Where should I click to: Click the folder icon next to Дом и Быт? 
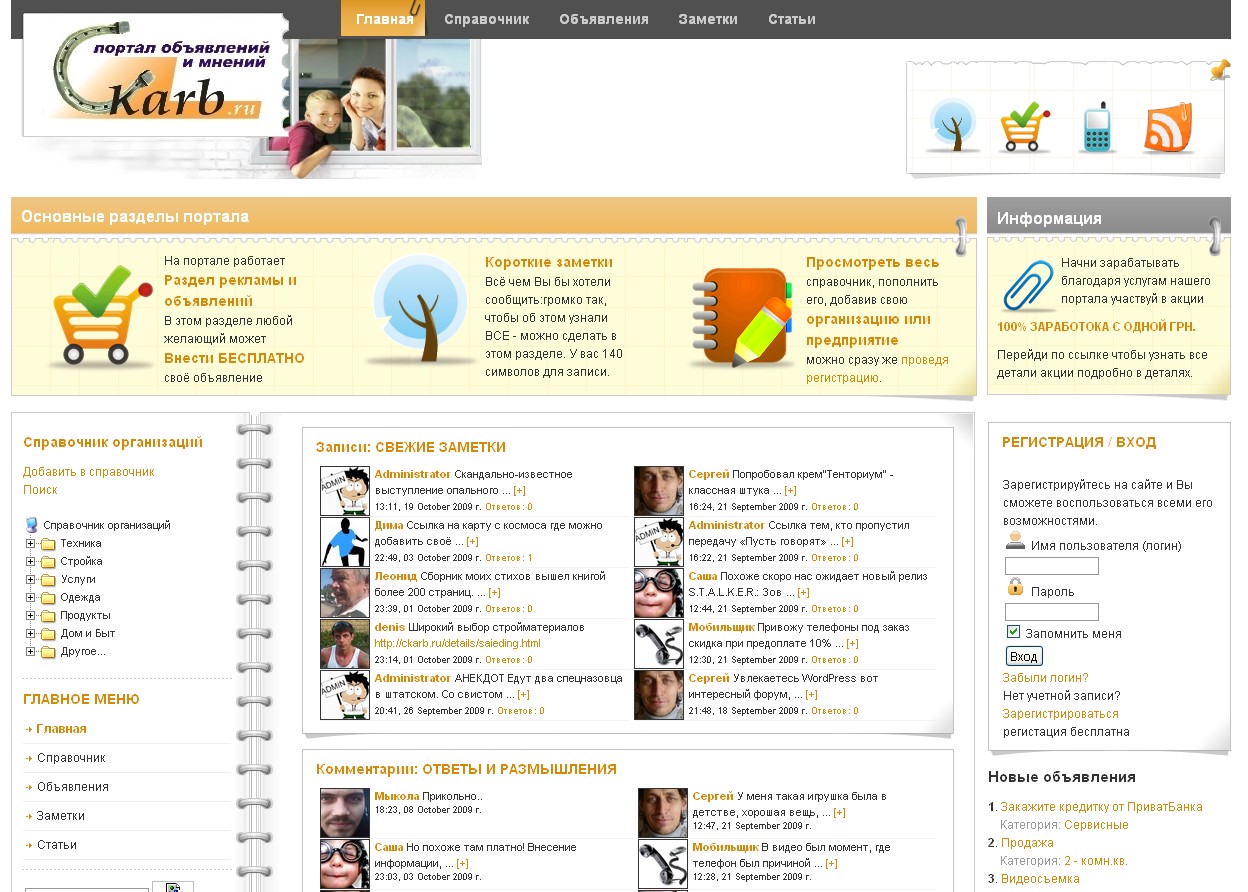coord(48,634)
